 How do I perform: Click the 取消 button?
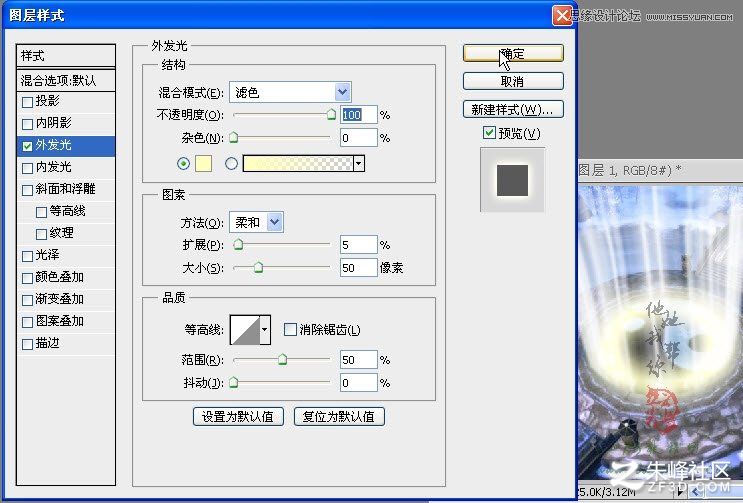click(x=513, y=81)
